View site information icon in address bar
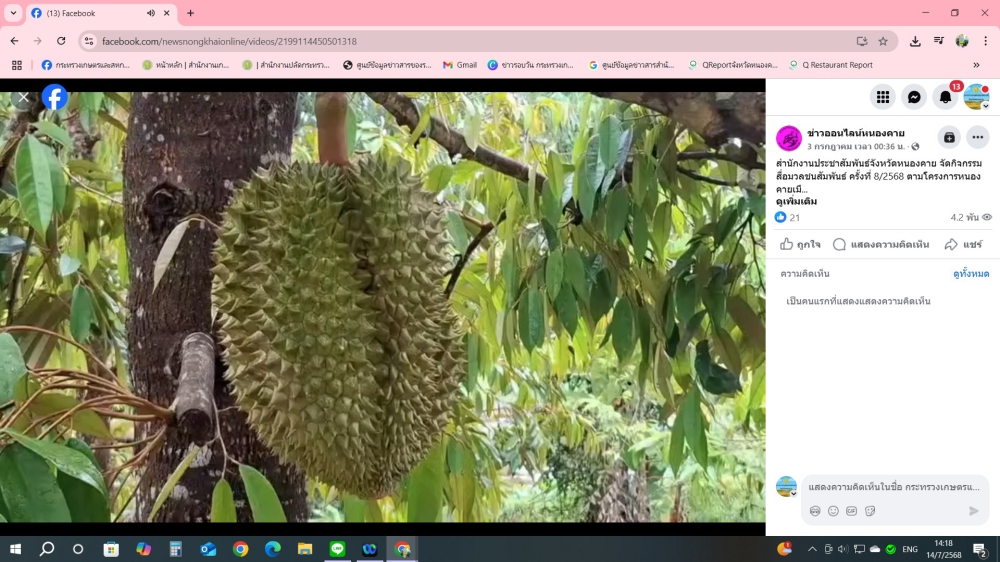1000x562 pixels. click(x=89, y=41)
